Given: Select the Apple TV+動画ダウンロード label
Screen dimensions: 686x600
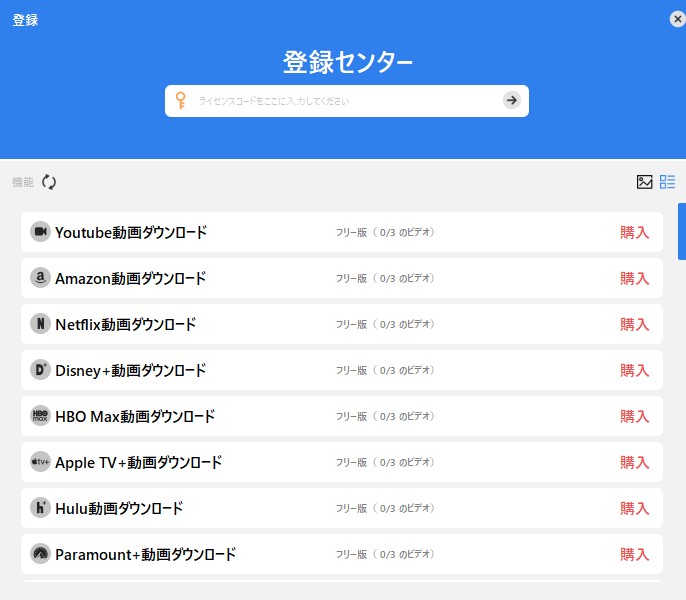Looking at the screenshot, I should click(x=139, y=462).
